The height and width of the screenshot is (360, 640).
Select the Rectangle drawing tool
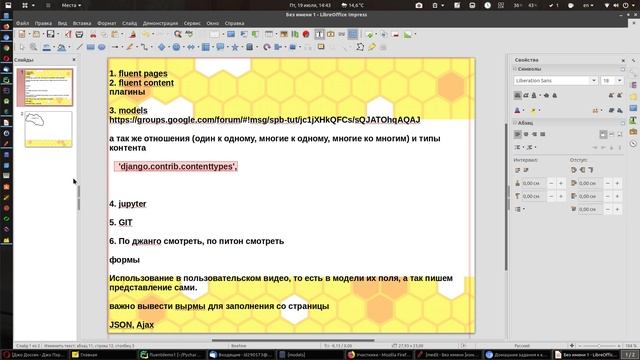coord(91,47)
